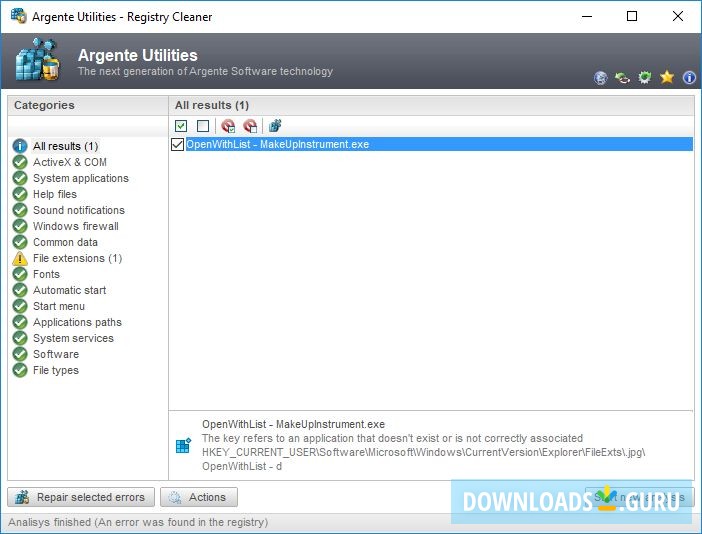
Task: Minimize the Registry Cleaner window
Action: click(587, 17)
